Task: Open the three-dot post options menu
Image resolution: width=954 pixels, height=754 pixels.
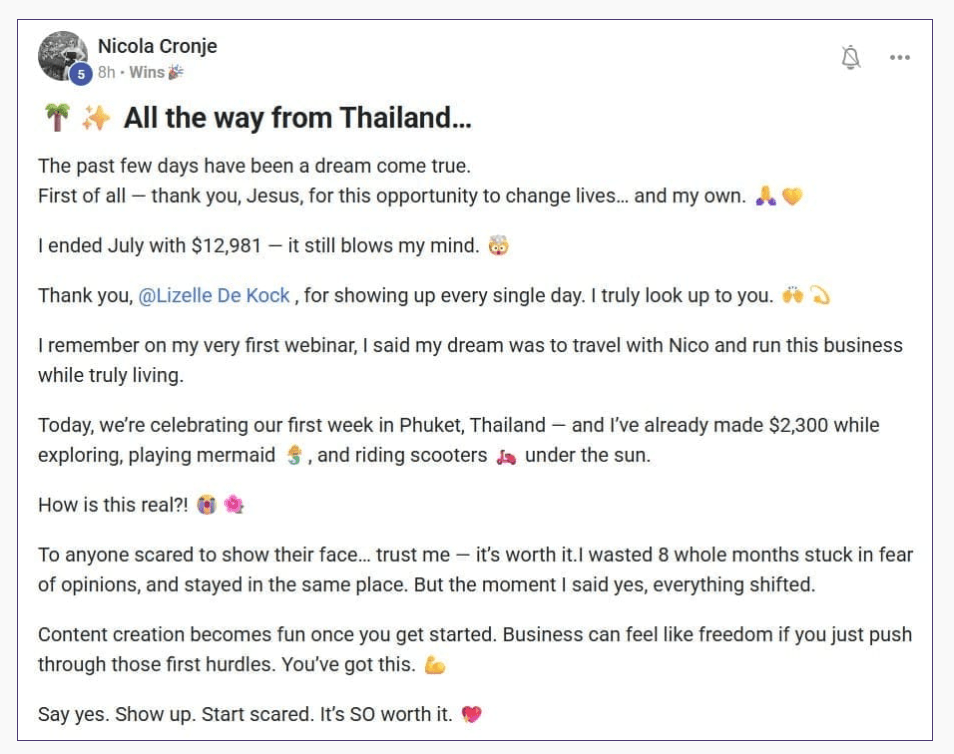Action: (900, 58)
